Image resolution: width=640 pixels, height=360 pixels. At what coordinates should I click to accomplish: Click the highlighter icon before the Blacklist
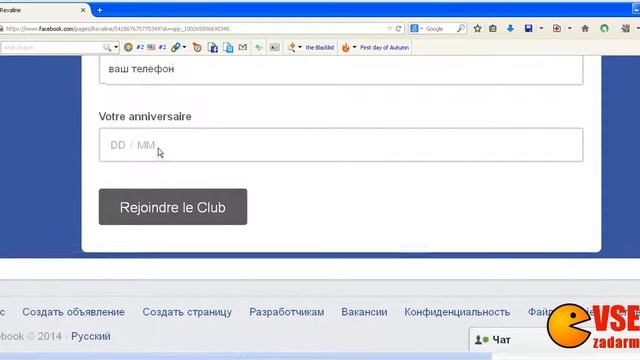[x=291, y=47]
